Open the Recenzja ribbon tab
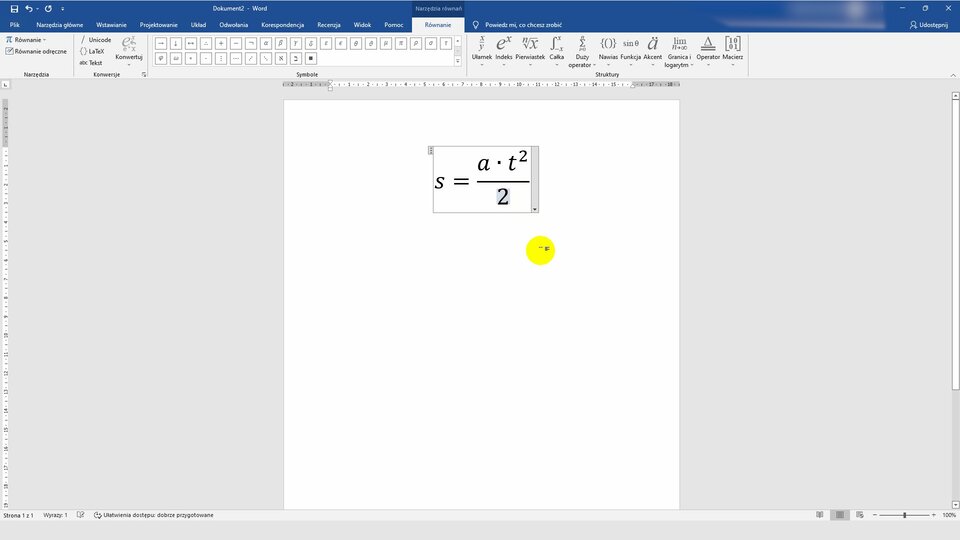This screenshot has height=540, width=960. click(329, 24)
